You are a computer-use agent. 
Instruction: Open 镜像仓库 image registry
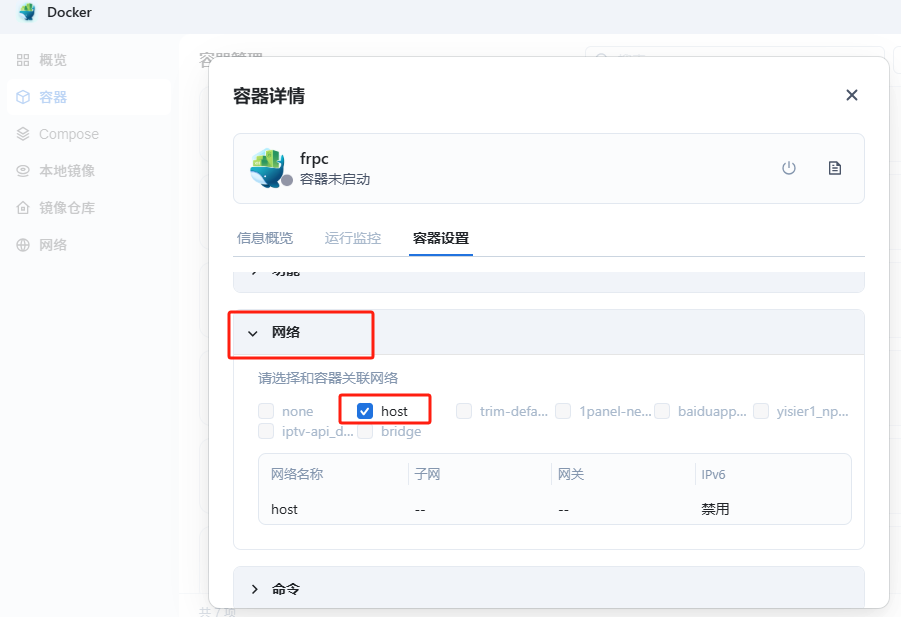coord(66,208)
